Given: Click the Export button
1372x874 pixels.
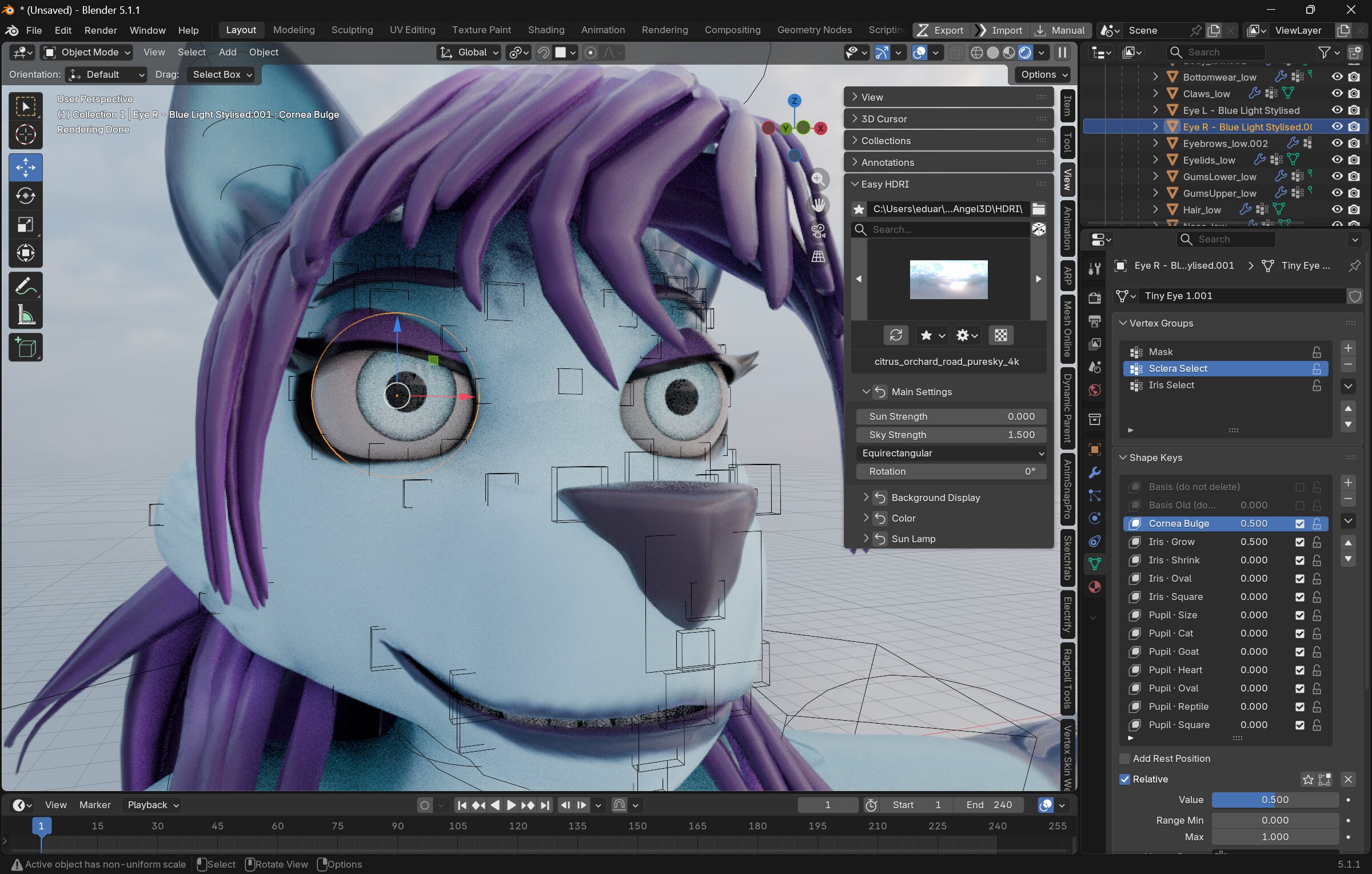Looking at the screenshot, I should (942, 30).
